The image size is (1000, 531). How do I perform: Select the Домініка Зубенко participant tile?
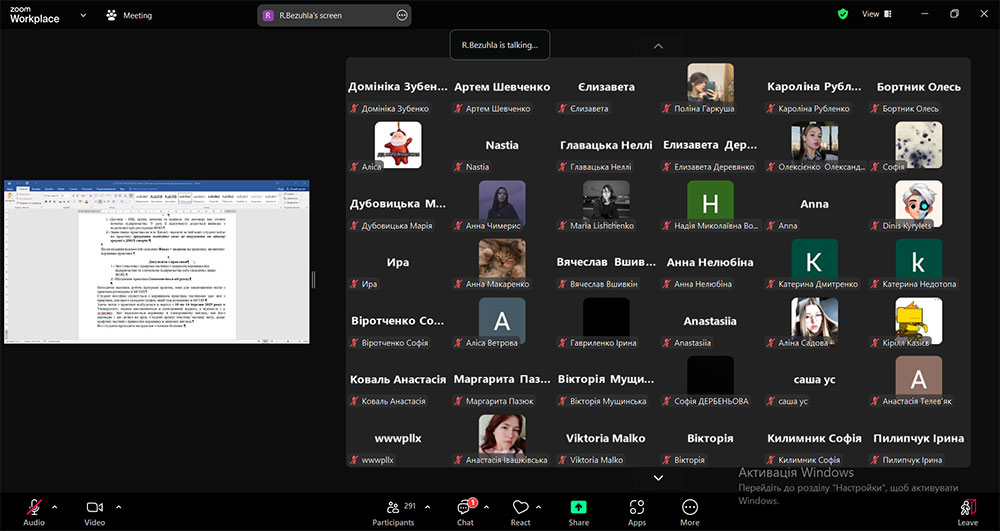pos(398,88)
